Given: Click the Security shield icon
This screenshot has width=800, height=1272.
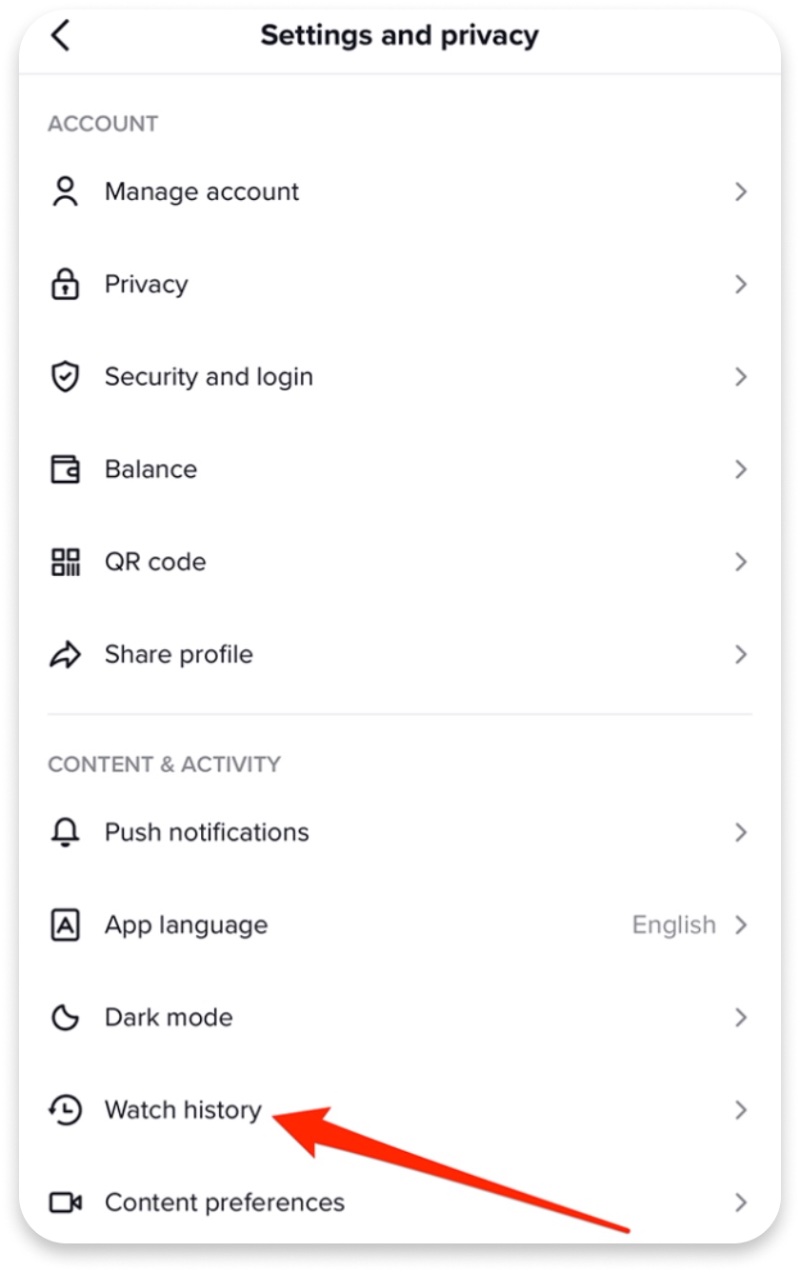Looking at the screenshot, I should pos(65,377).
